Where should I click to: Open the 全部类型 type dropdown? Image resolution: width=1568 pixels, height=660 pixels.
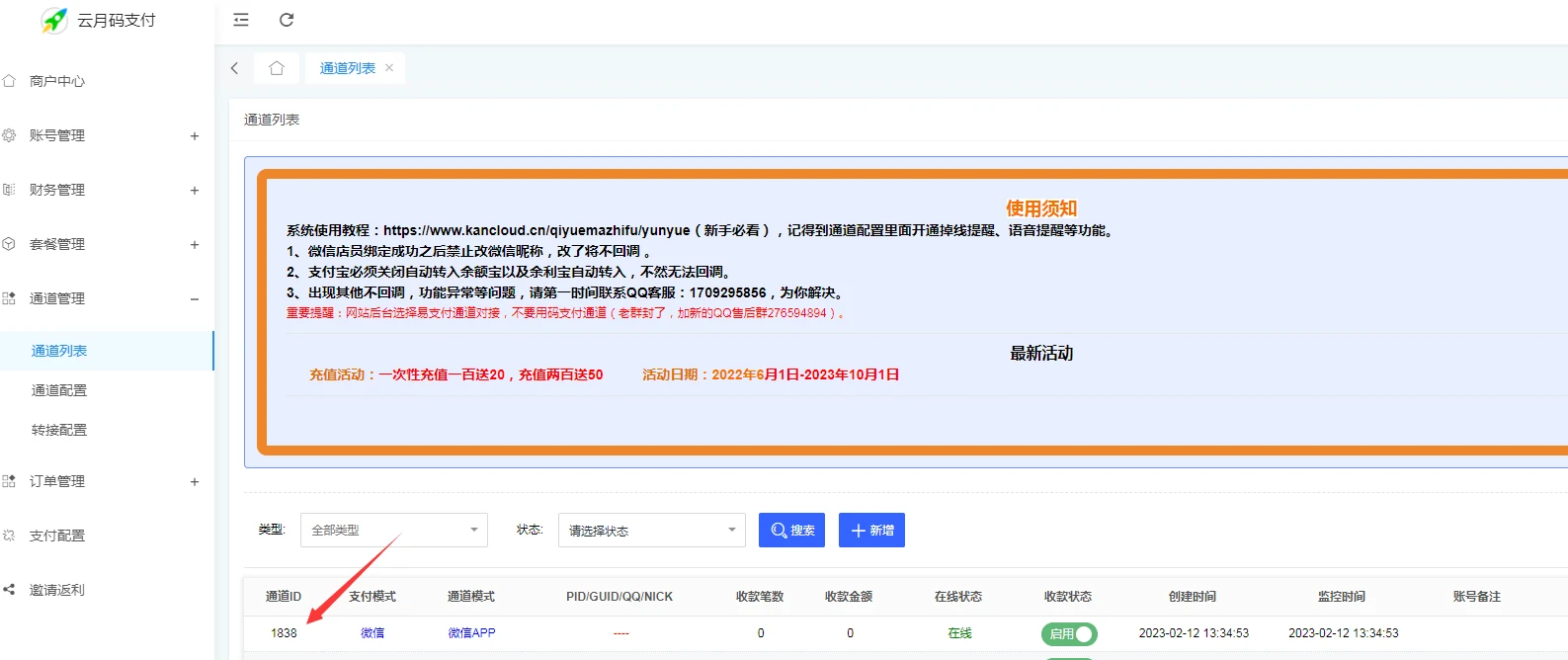(394, 530)
